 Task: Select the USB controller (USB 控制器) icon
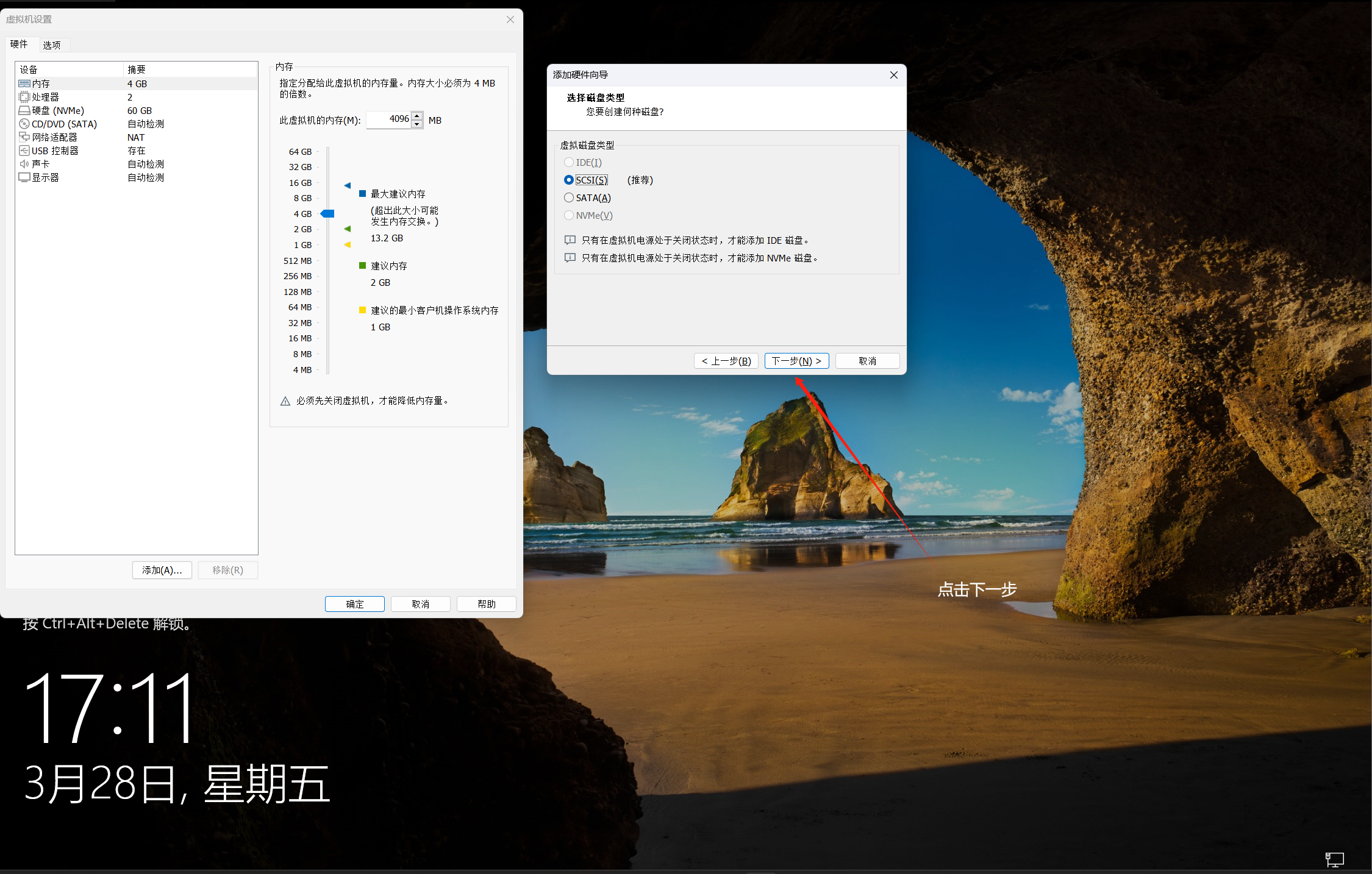(x=24, y=151)
